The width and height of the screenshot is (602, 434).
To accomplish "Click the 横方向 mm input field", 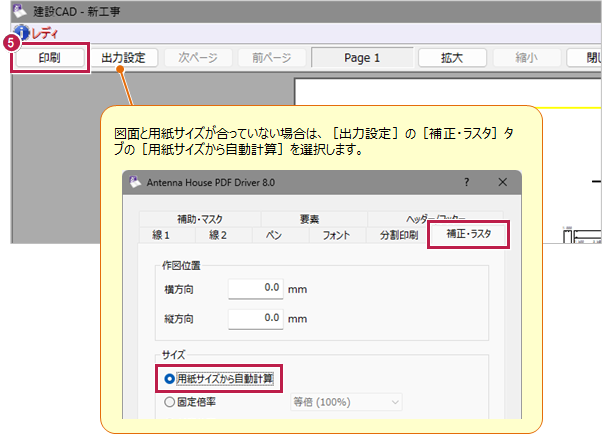I will point(256,288).
